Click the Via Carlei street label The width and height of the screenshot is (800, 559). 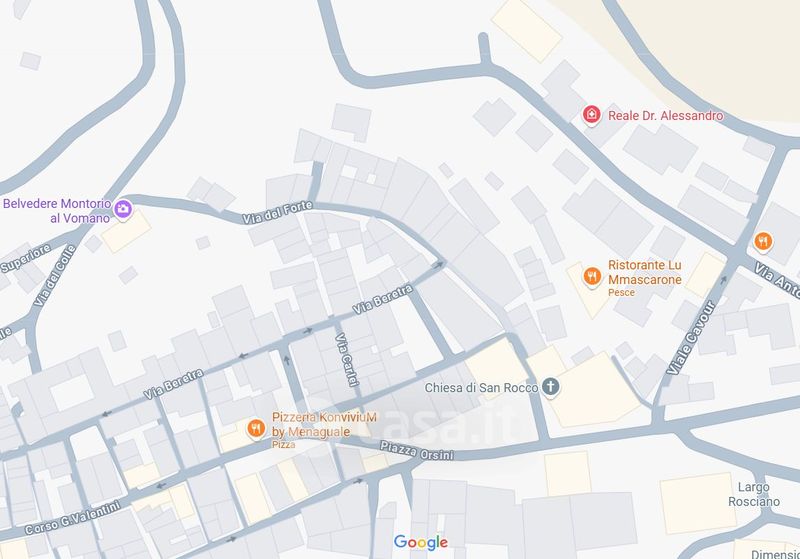[x=348, y=360]
